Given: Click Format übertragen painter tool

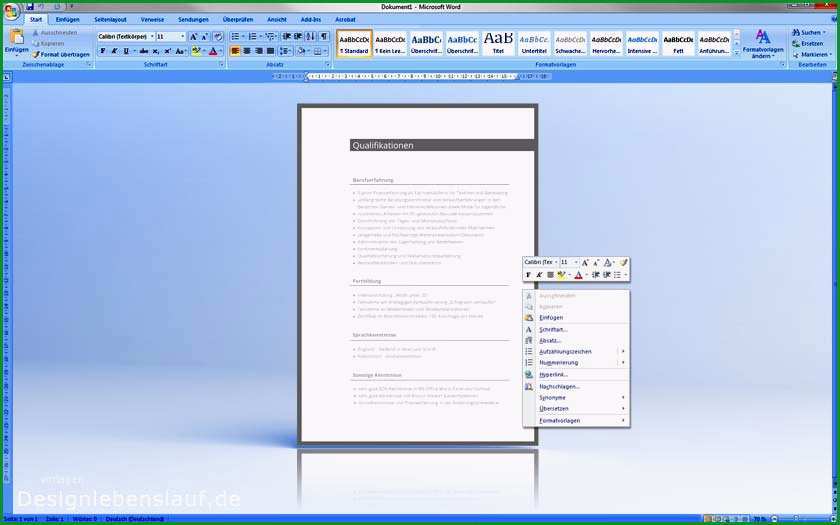Looking at the screenshot, I should pos(61,55).
